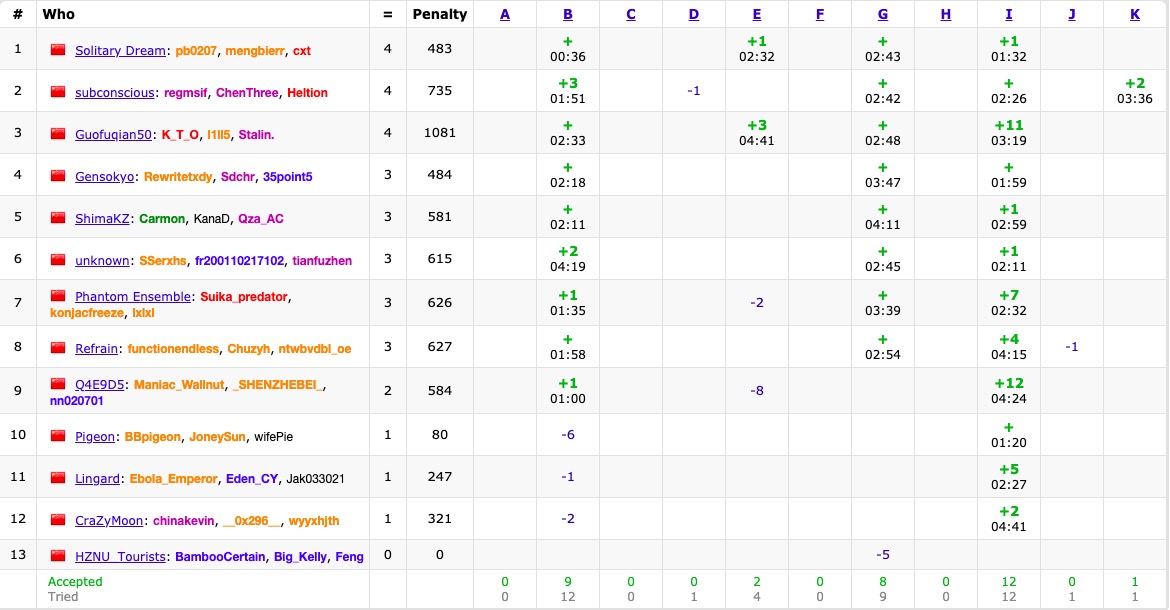Click flag icon beside Guofuqian50 team
Image resolution: width=1170 pixels, height=610 pixels.
[x=57, y=134]
